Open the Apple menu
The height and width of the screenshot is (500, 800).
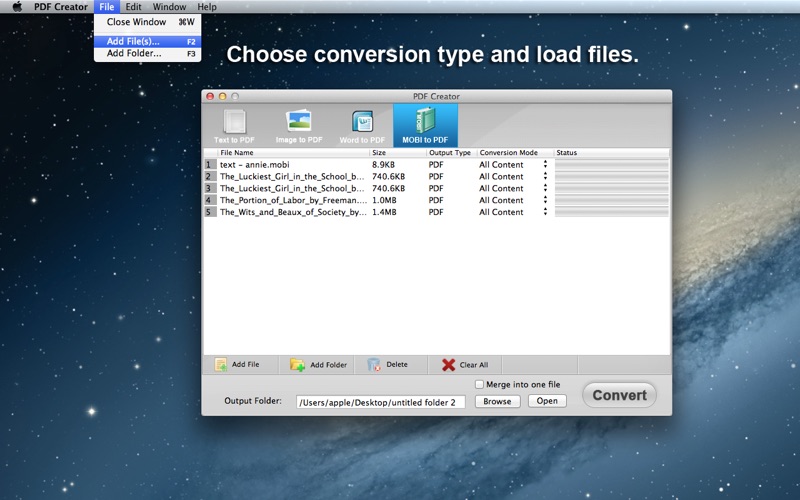[17, 7]
